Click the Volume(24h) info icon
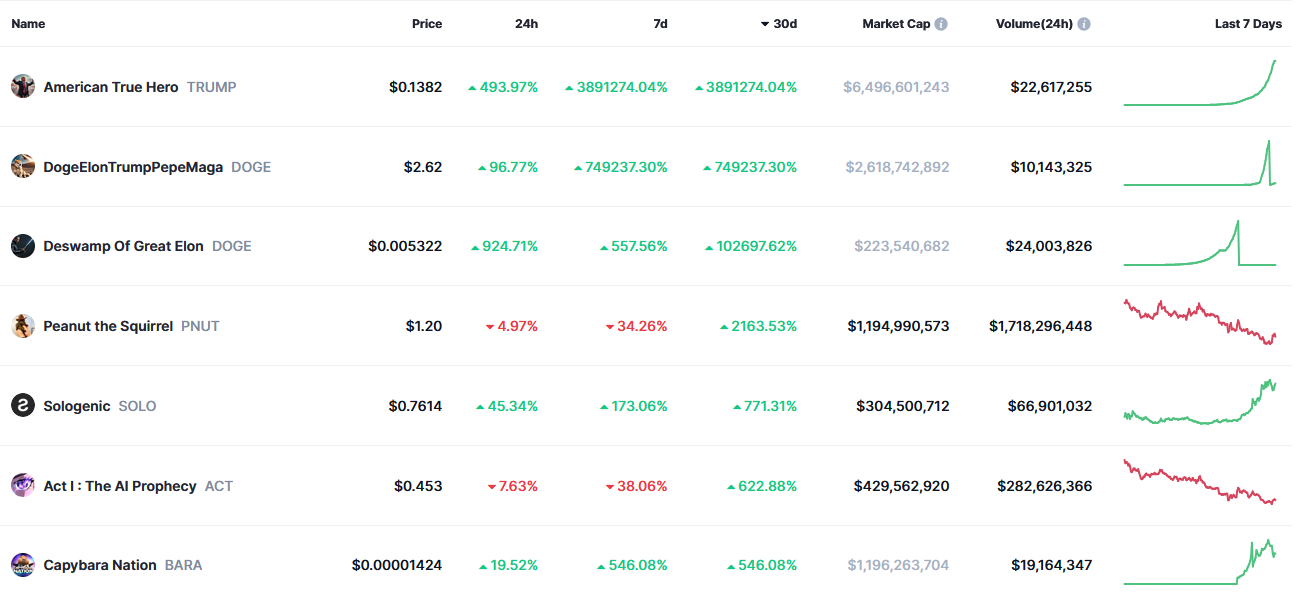The image size is (1296, 596). coord(1084,24)
